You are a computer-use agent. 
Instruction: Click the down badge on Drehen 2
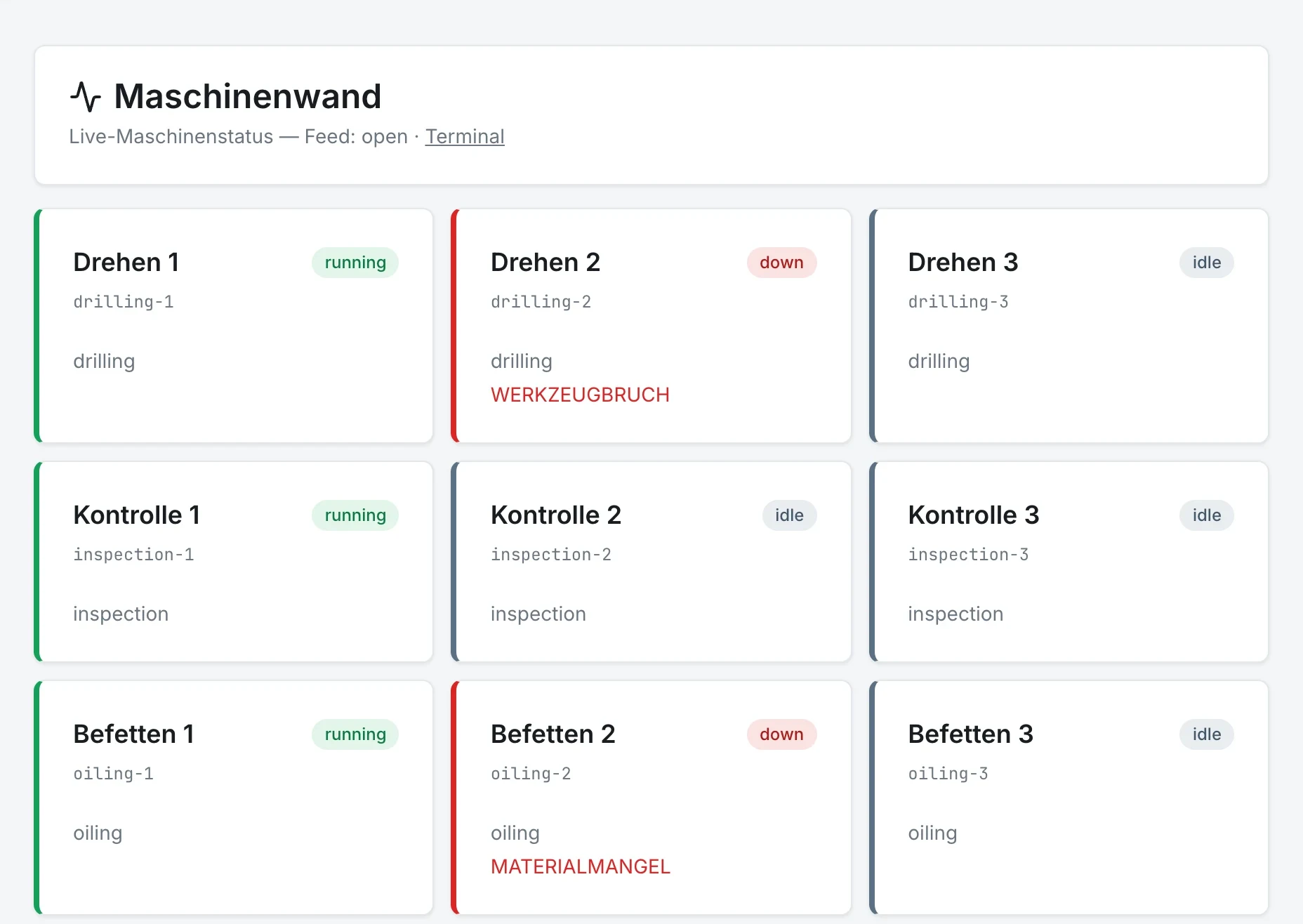(x=781, y=263)
